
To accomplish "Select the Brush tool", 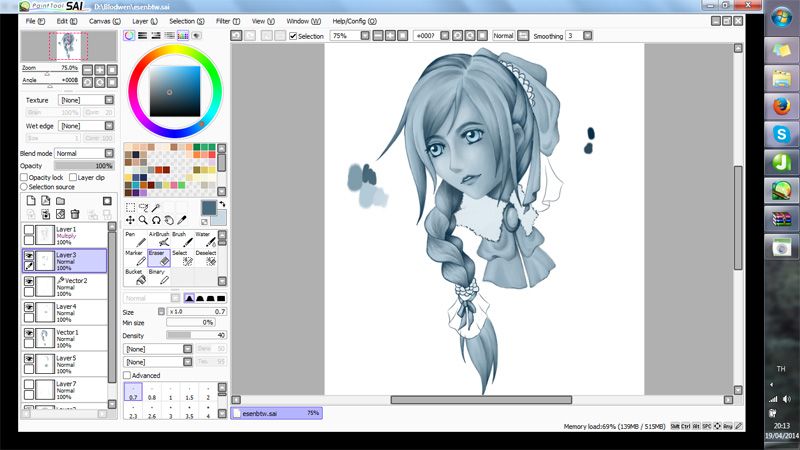I will click(182, 239).
